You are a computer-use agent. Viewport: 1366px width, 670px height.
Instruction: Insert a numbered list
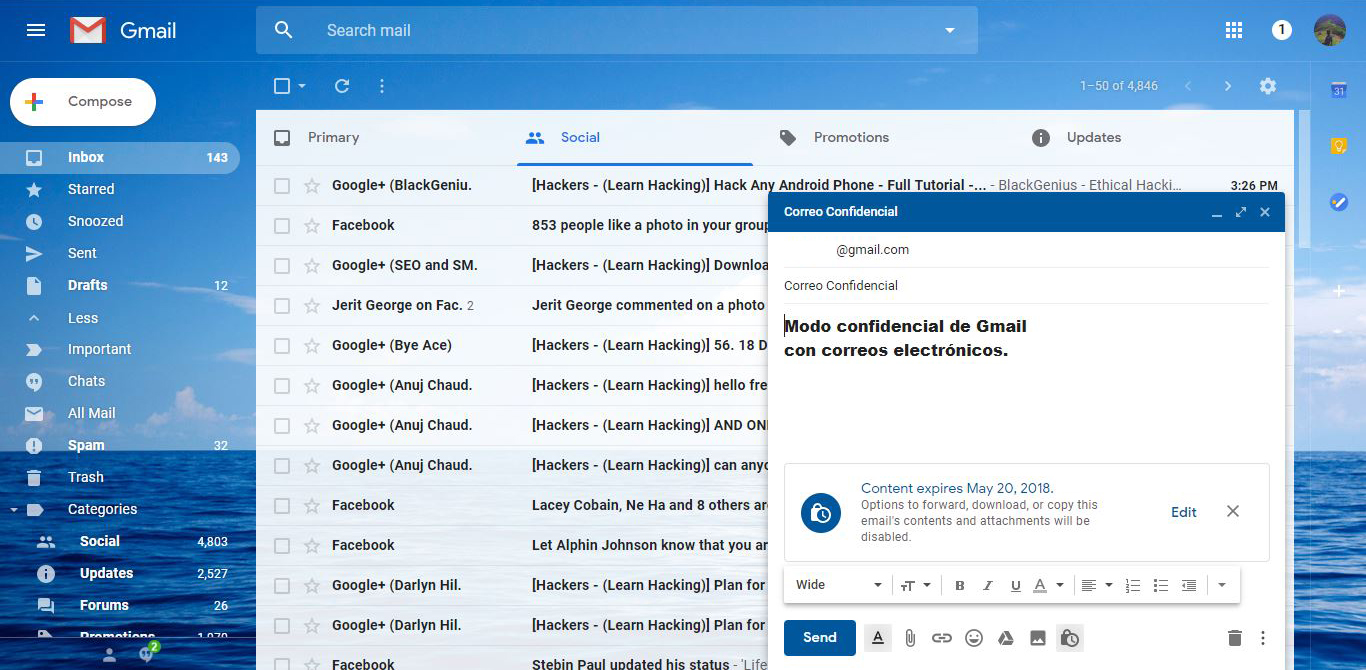(1133, 585)
